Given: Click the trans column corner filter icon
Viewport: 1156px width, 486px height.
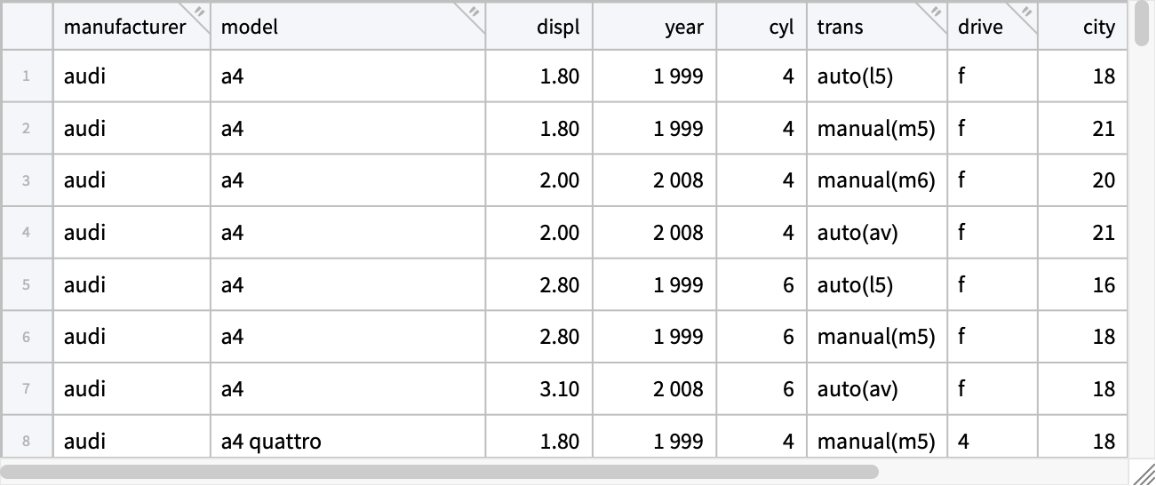Looking at the screenshot, I should (x=935, y=12).
